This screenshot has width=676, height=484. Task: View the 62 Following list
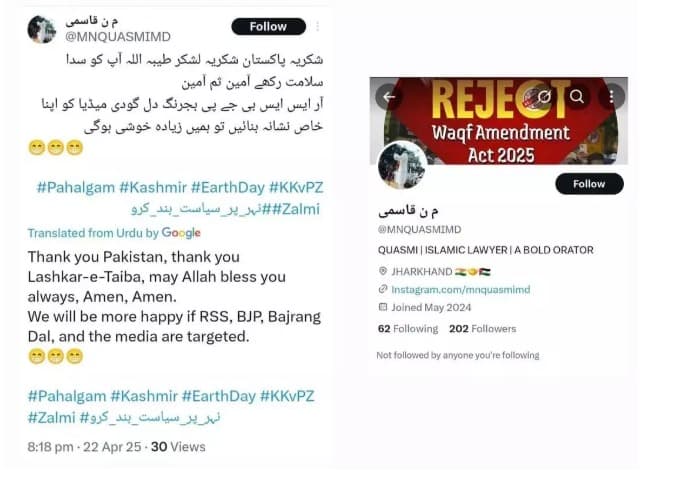(408, 329)
